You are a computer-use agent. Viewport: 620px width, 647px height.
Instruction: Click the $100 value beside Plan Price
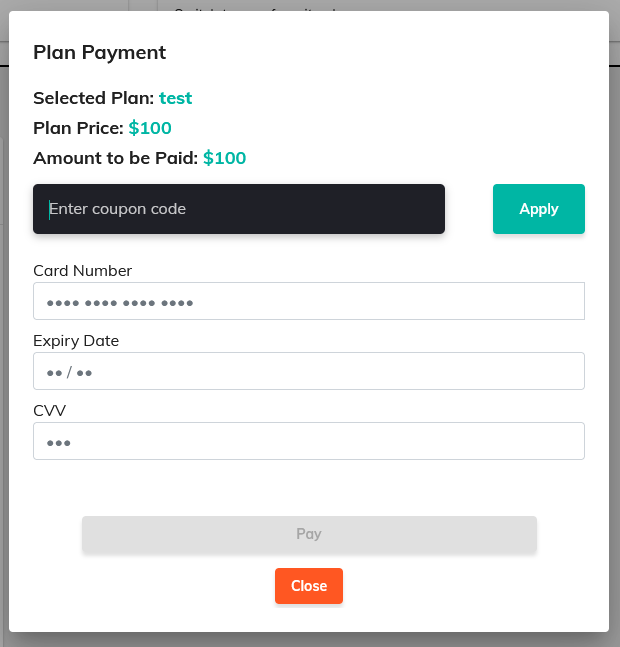150,128
